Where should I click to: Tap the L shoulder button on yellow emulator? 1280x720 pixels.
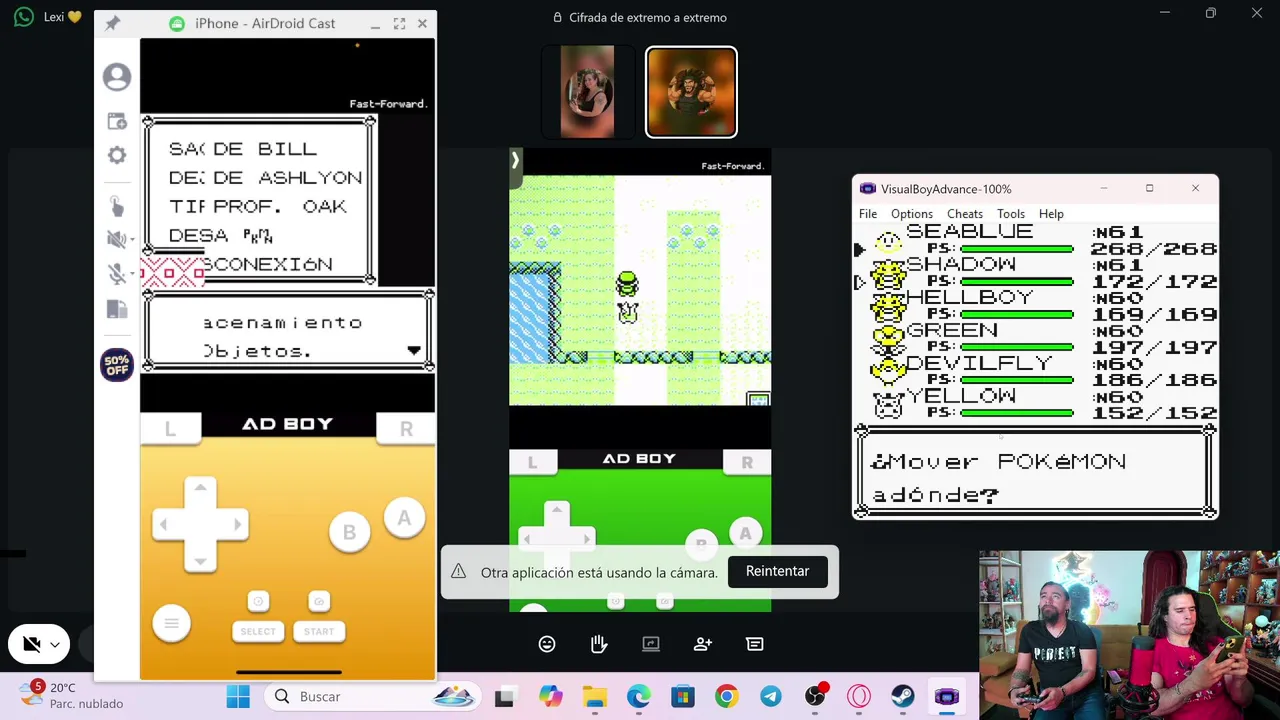point(170,428)
